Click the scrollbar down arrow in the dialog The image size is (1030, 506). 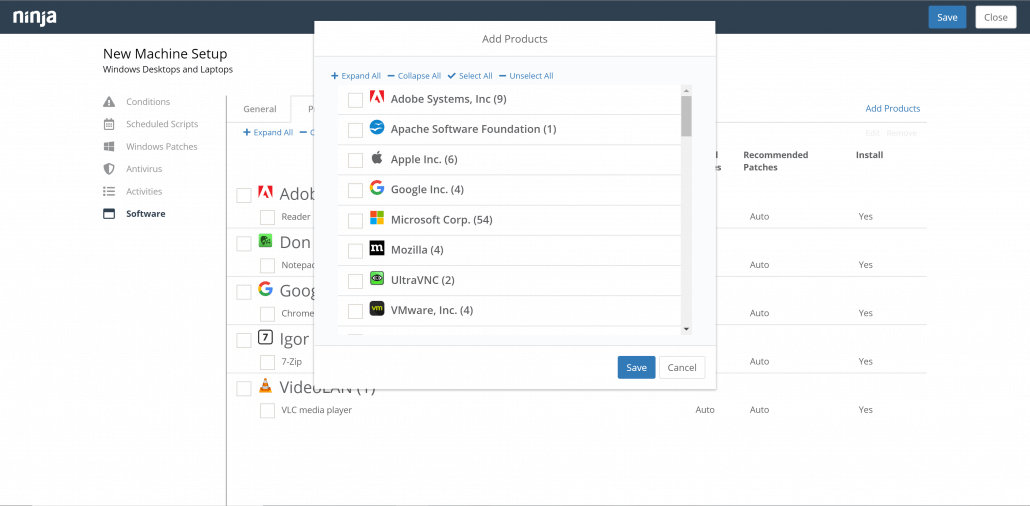pyautogui.click(x=686, y=329)
